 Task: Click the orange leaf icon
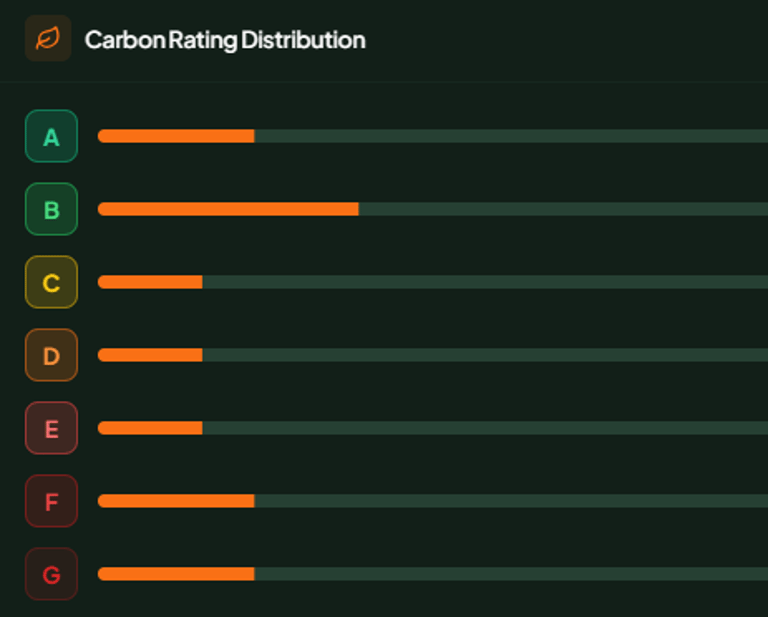(48, 38)
